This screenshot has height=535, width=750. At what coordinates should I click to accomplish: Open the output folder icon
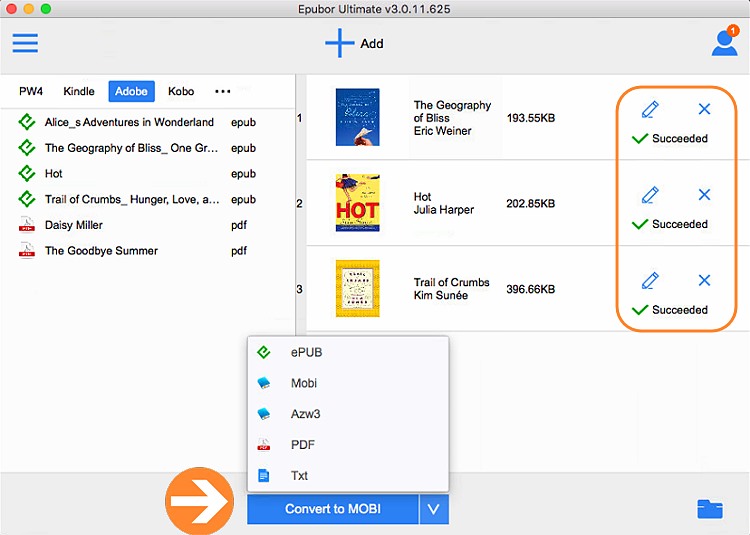point(710,509)
